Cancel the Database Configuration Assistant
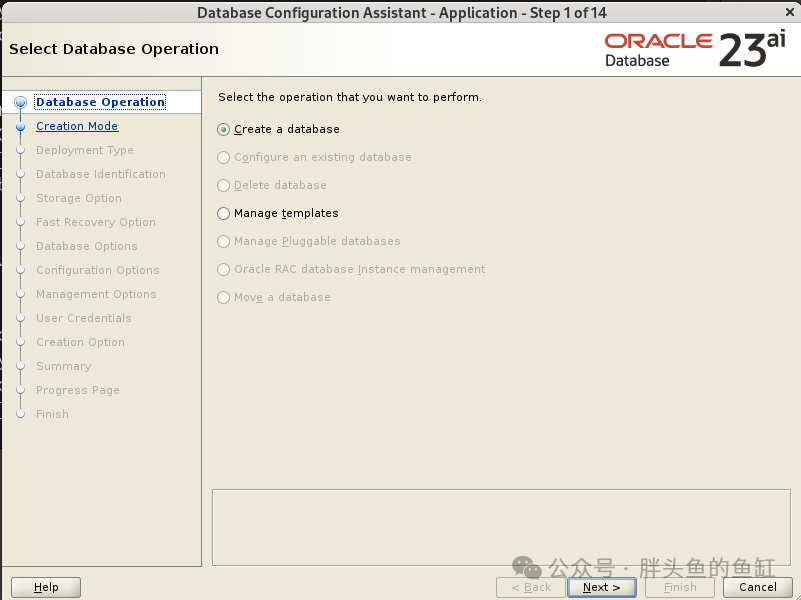801x600 pixels. (758, 587)
